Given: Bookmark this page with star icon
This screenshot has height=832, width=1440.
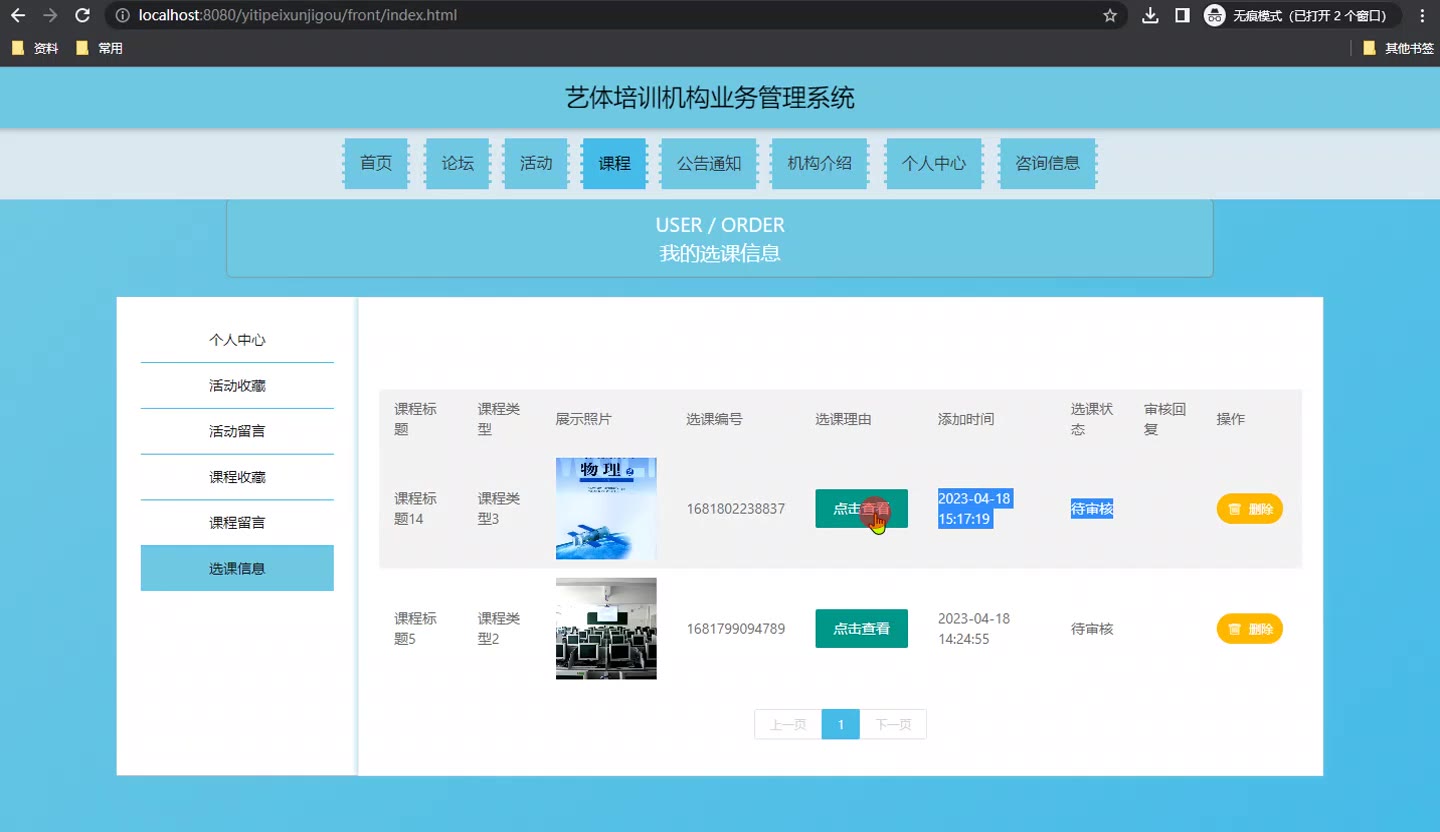Looking at the screenshot, I should [1109, 16].
